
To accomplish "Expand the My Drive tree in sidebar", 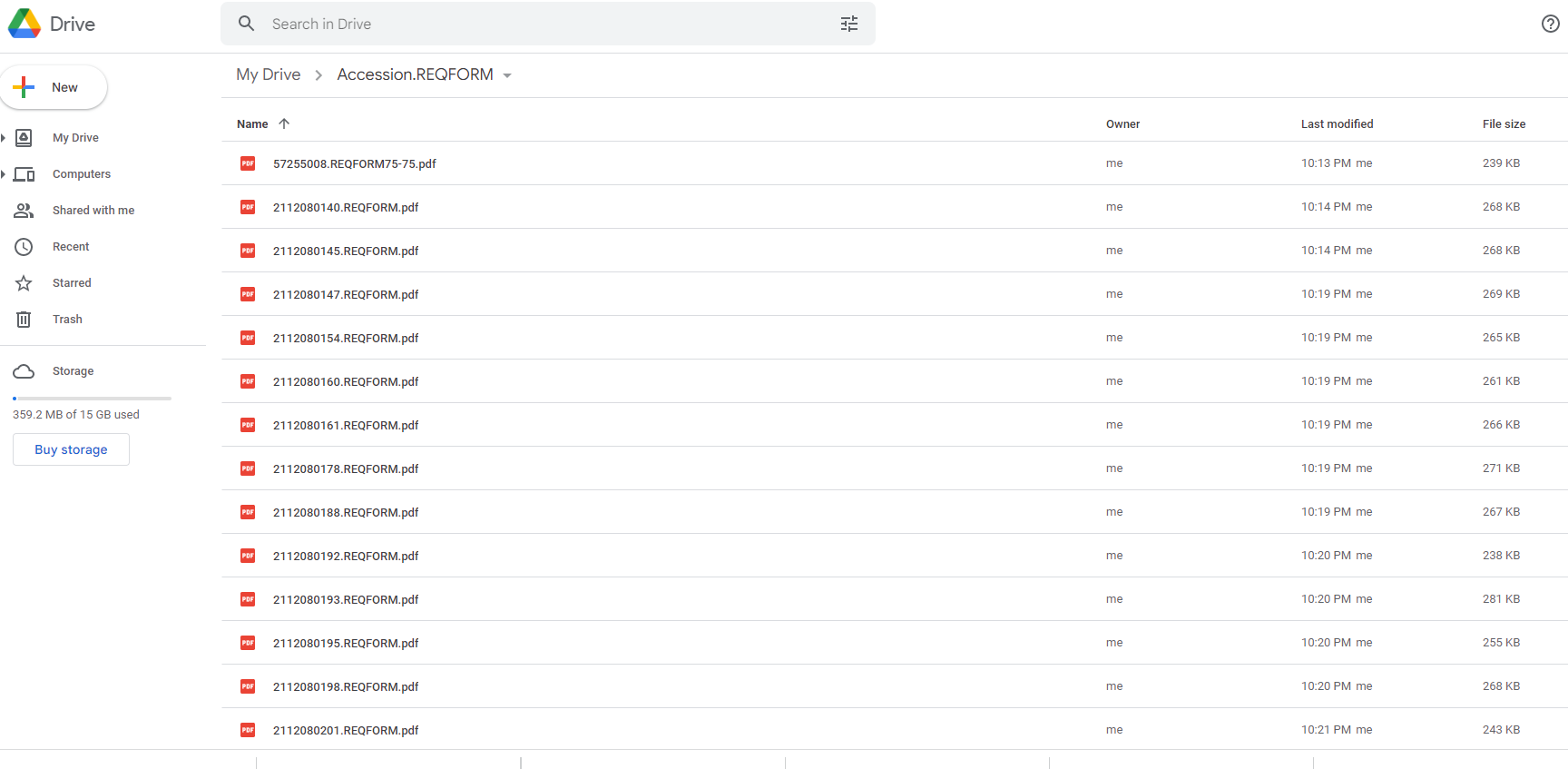I will pyautogui.click(x=4, y=138).
